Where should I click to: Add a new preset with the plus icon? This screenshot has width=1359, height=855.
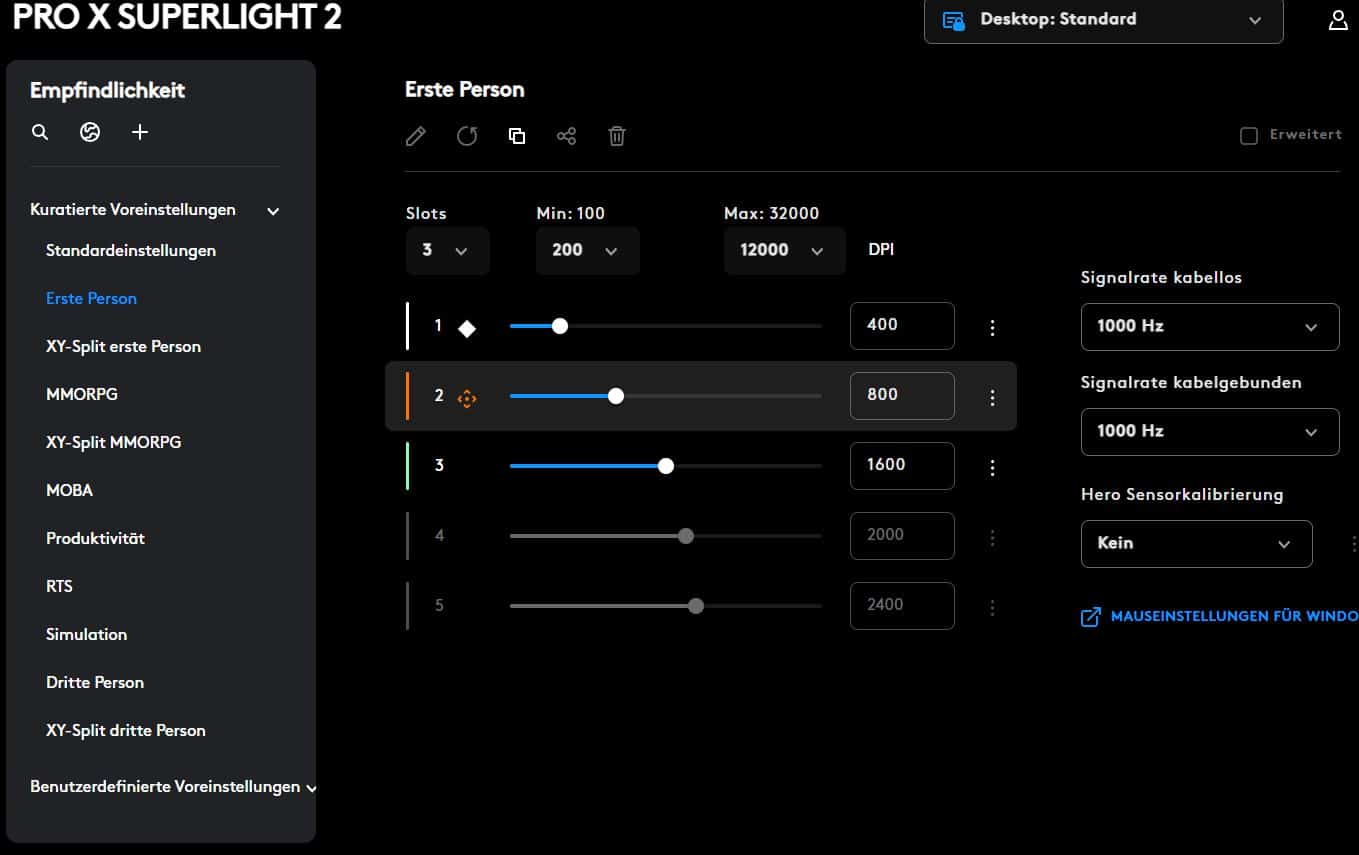pos(140,132)
